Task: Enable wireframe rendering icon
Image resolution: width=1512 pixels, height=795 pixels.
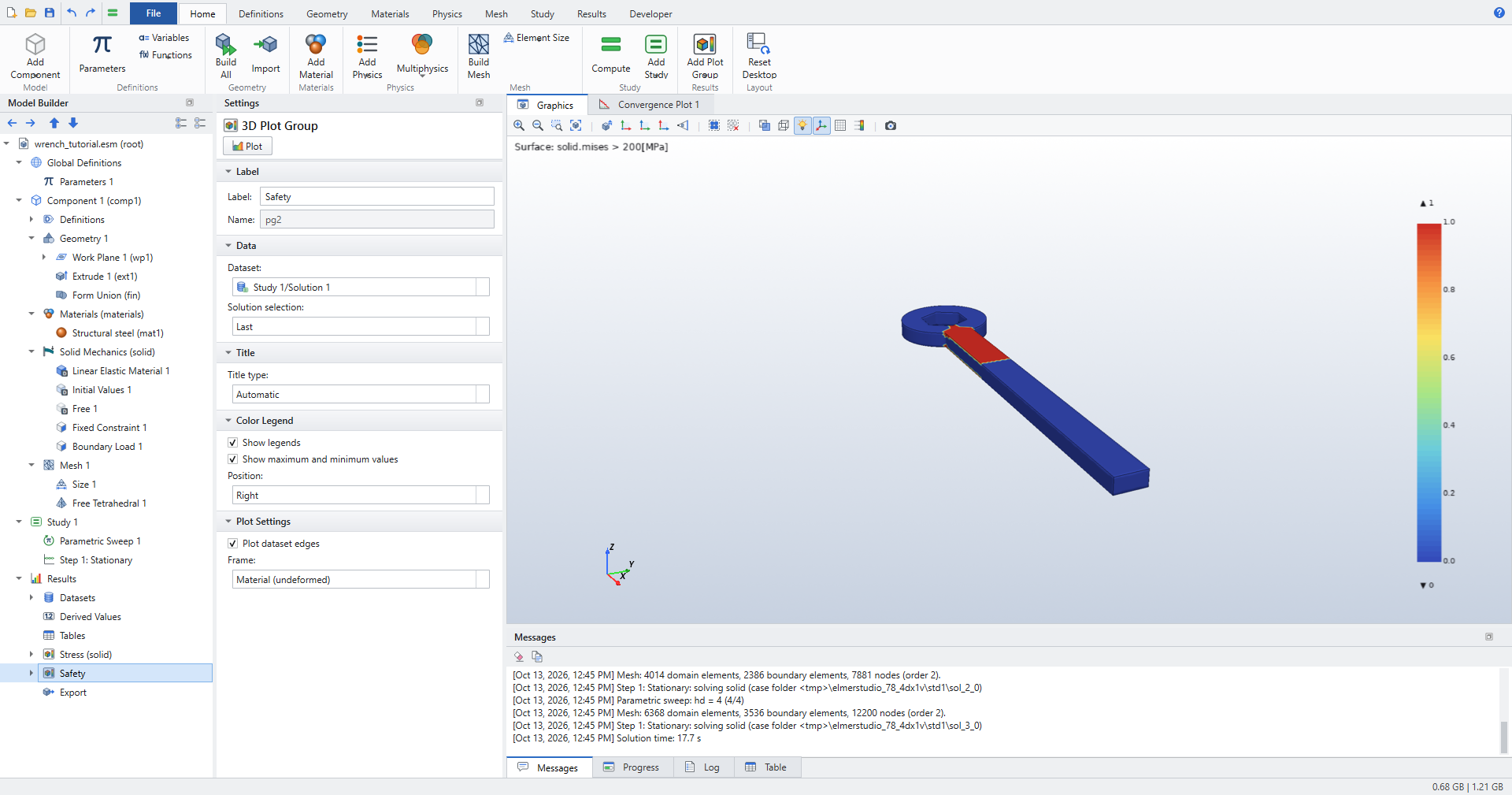Action: coord(784,125)
